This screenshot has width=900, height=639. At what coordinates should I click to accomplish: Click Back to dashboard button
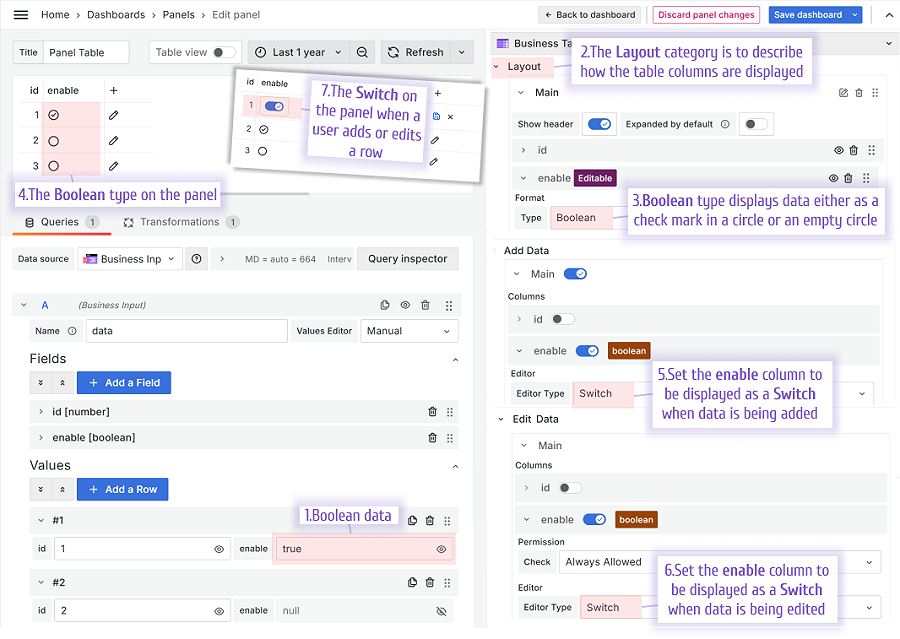(590, 15)
